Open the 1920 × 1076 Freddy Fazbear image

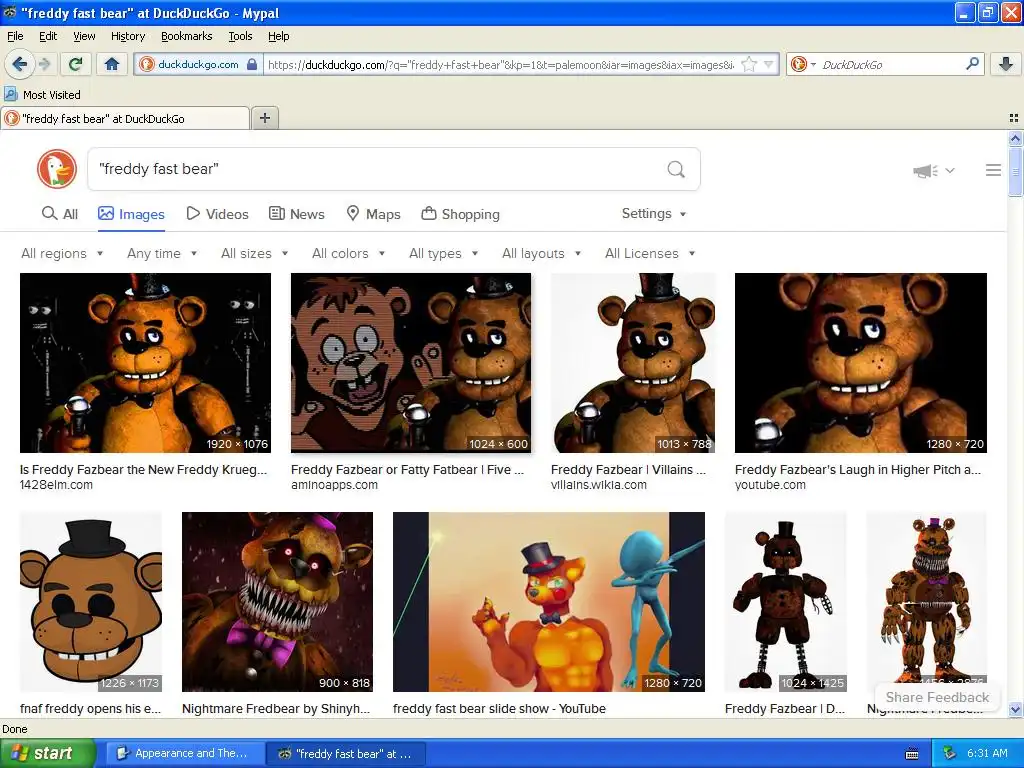145,363
